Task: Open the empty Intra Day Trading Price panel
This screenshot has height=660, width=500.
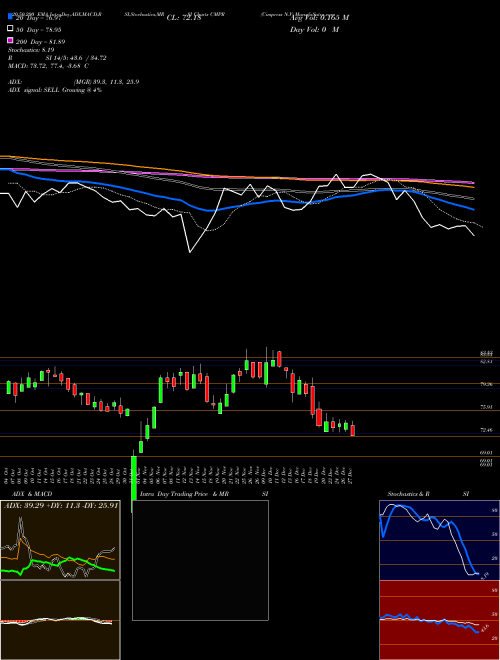Action: click(x=200, y=560)
